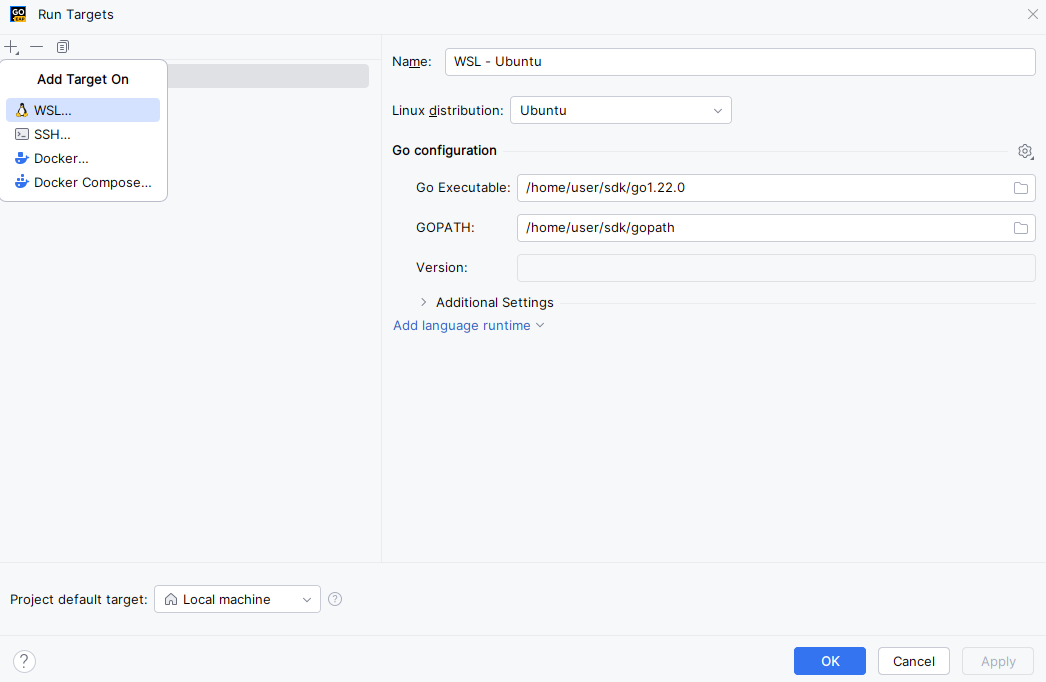Click the help icon beside Project default target
The image size is (1046, 682).
click(335, 599)
